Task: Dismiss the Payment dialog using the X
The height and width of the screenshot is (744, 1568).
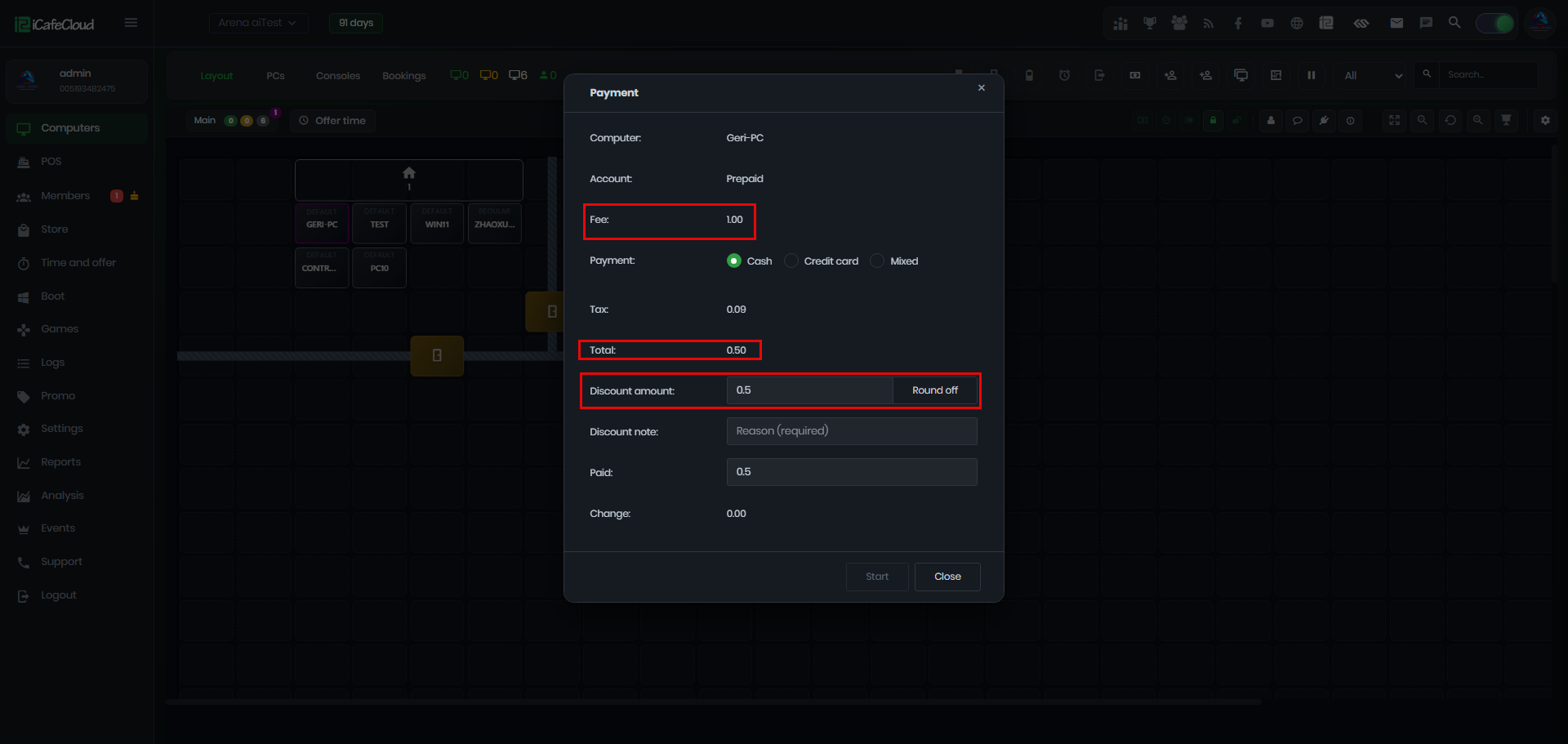Action: pyautogui.click(x=982, y=88)
